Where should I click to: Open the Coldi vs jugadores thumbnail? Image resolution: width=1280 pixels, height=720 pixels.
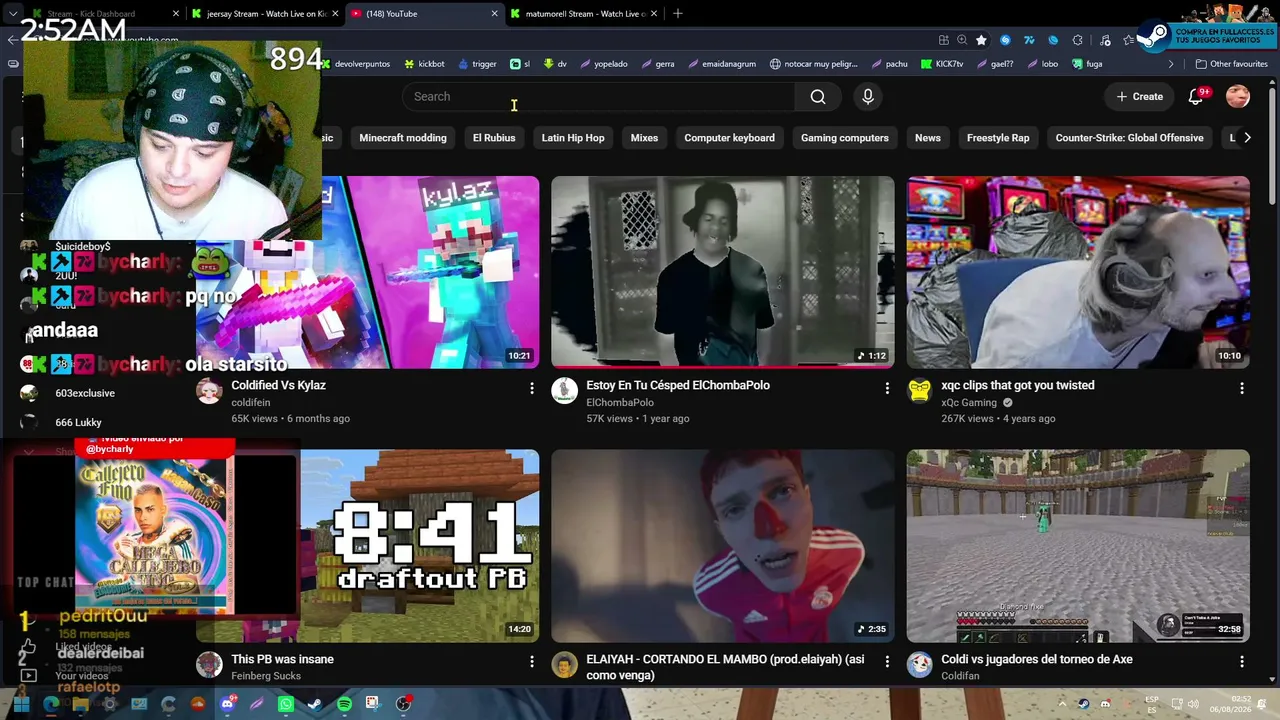pos(1078,546)
